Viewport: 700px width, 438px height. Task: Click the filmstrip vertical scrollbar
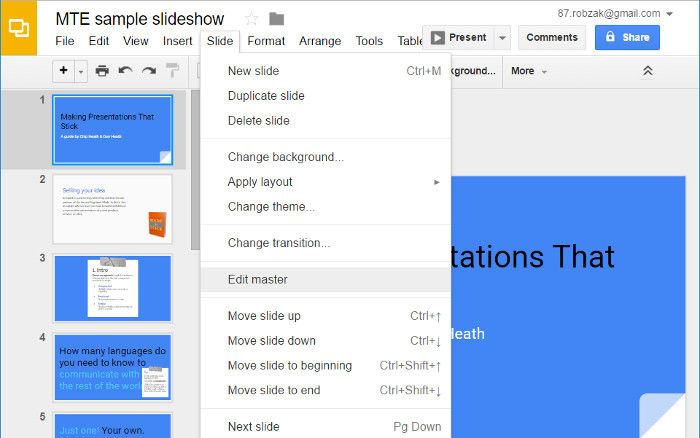pos(195,170)
